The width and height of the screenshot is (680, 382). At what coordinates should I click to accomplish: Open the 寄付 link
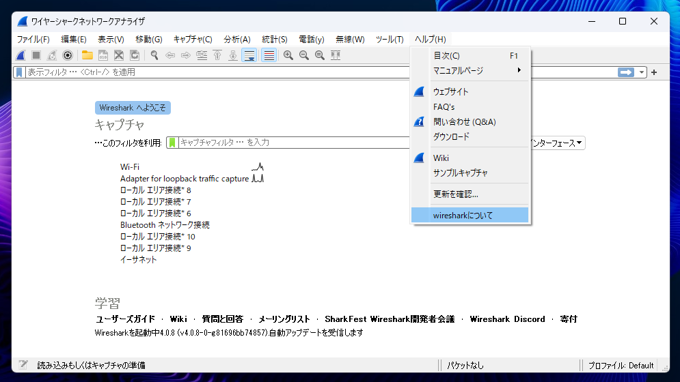click(x=569, y=319)
